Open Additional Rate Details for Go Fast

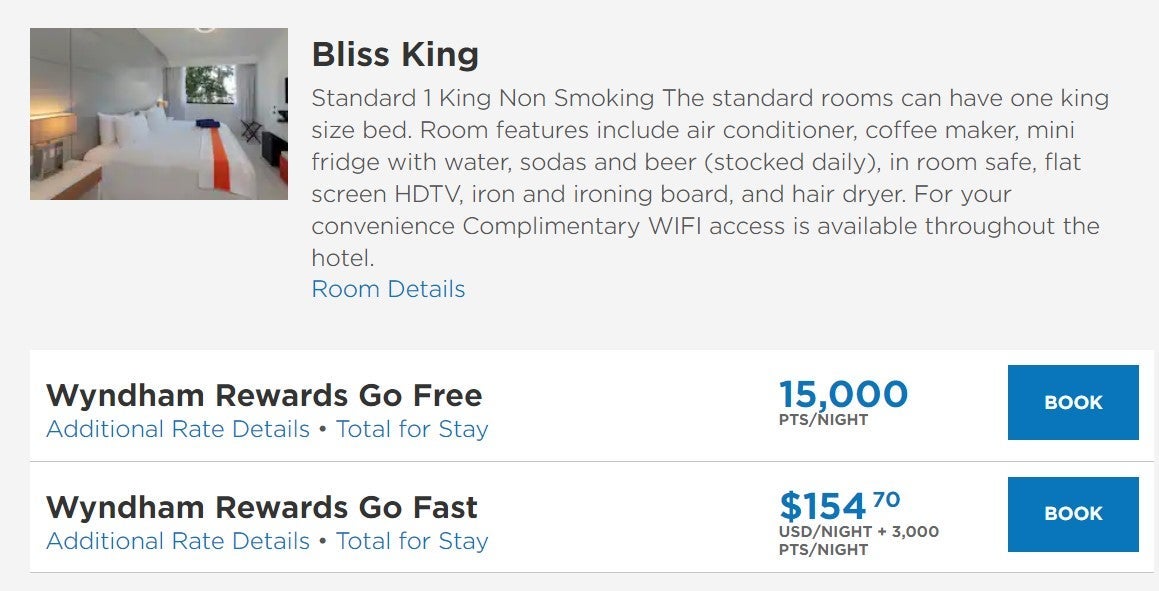pos(178,541)
